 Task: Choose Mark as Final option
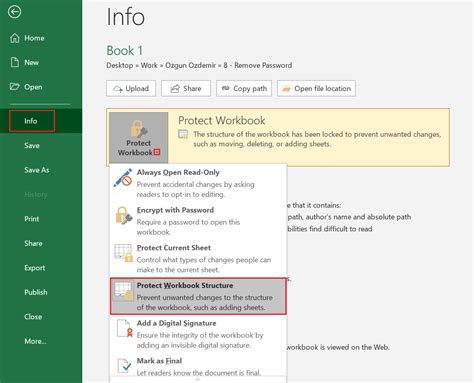click(x=198, y=366)
